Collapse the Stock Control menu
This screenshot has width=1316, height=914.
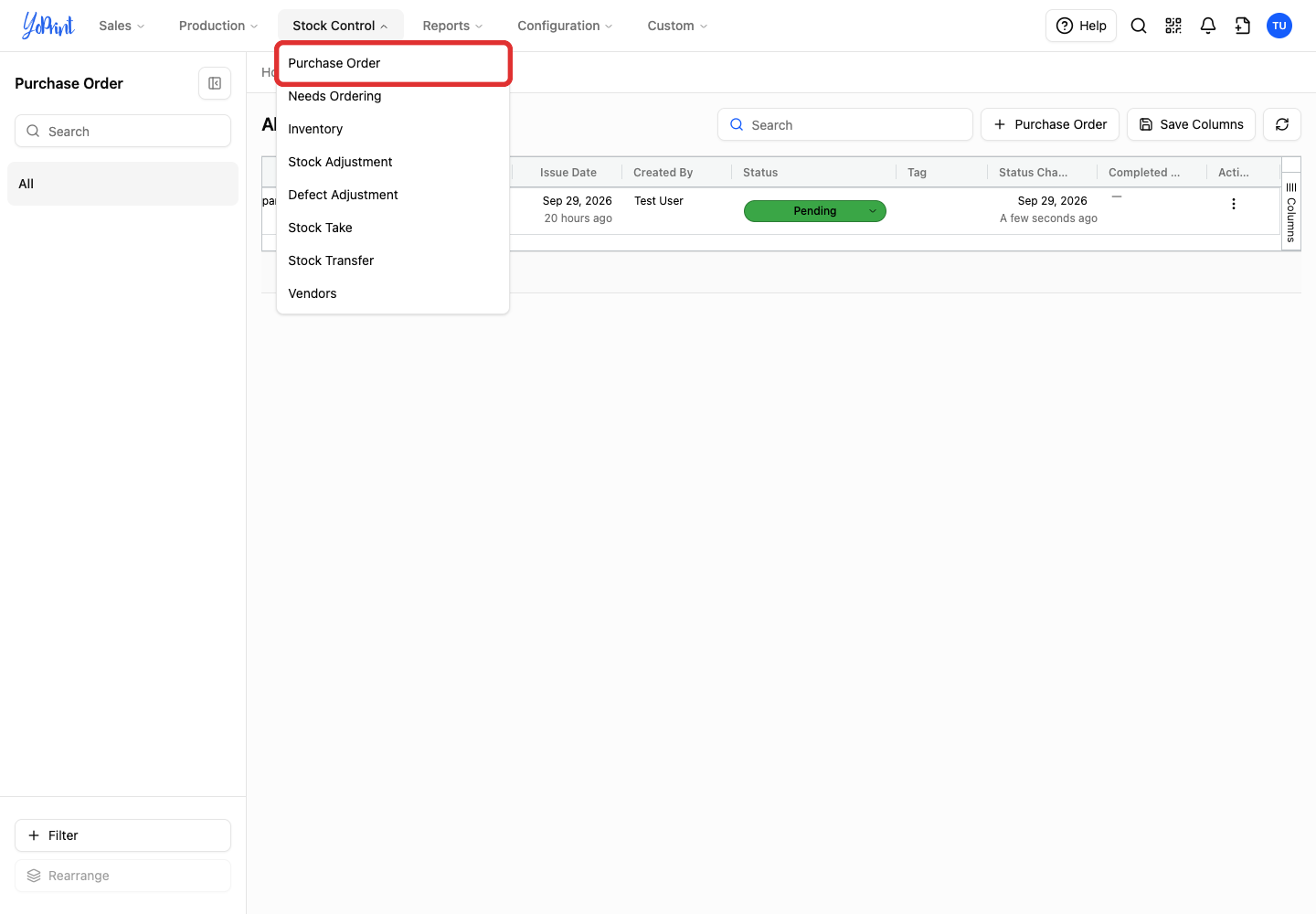340,26
